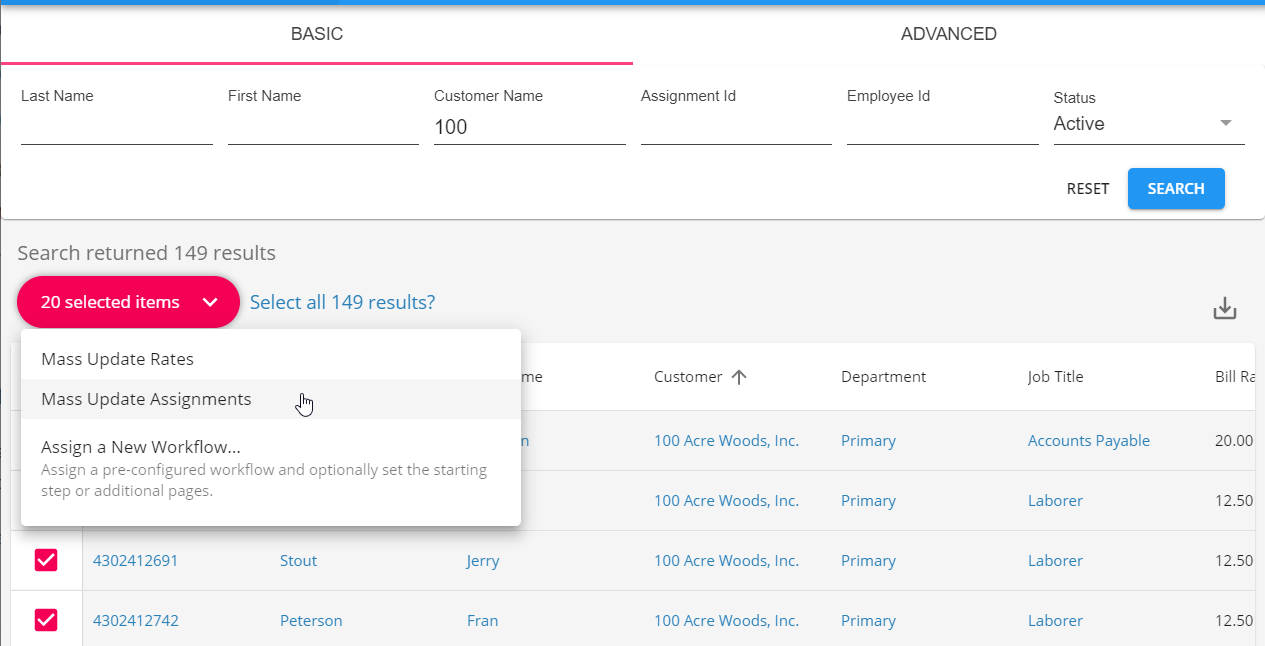Open assignment link 4302412742

click(x=136, y=620)
